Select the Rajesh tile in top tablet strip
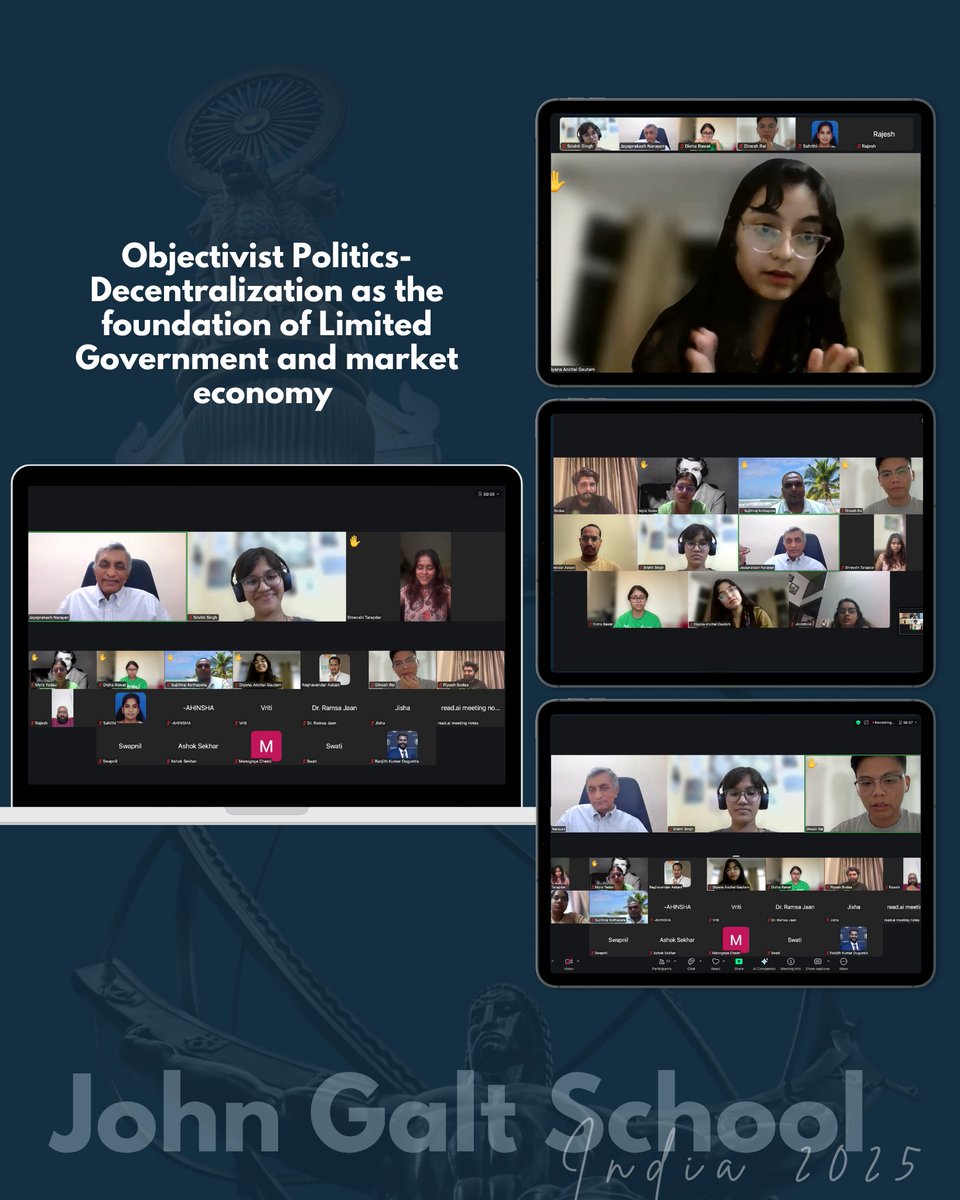Viewport: 960px width, 1200px height. coord(883,134)
